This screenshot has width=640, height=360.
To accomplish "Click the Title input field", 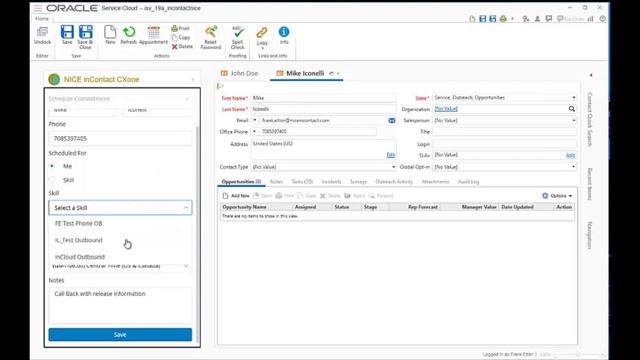I will click(504, 132).
